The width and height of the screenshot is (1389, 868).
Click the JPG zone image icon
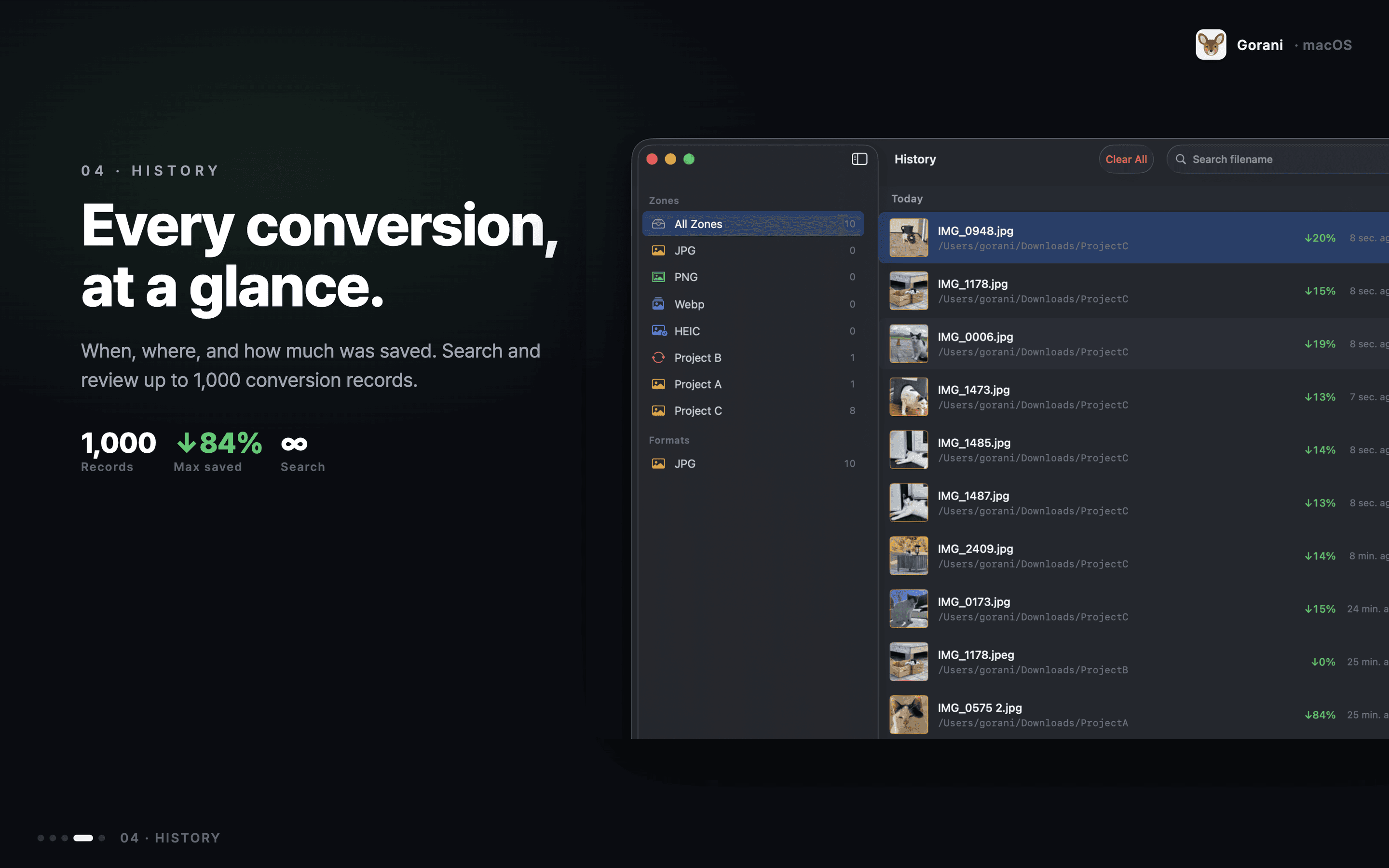click(658, 250)
